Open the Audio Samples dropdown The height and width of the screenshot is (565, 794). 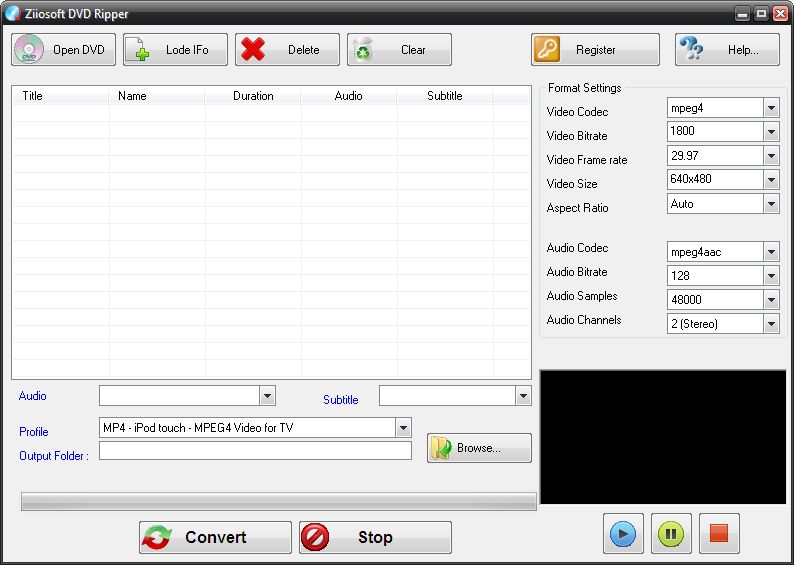click(x=771, y=299)
